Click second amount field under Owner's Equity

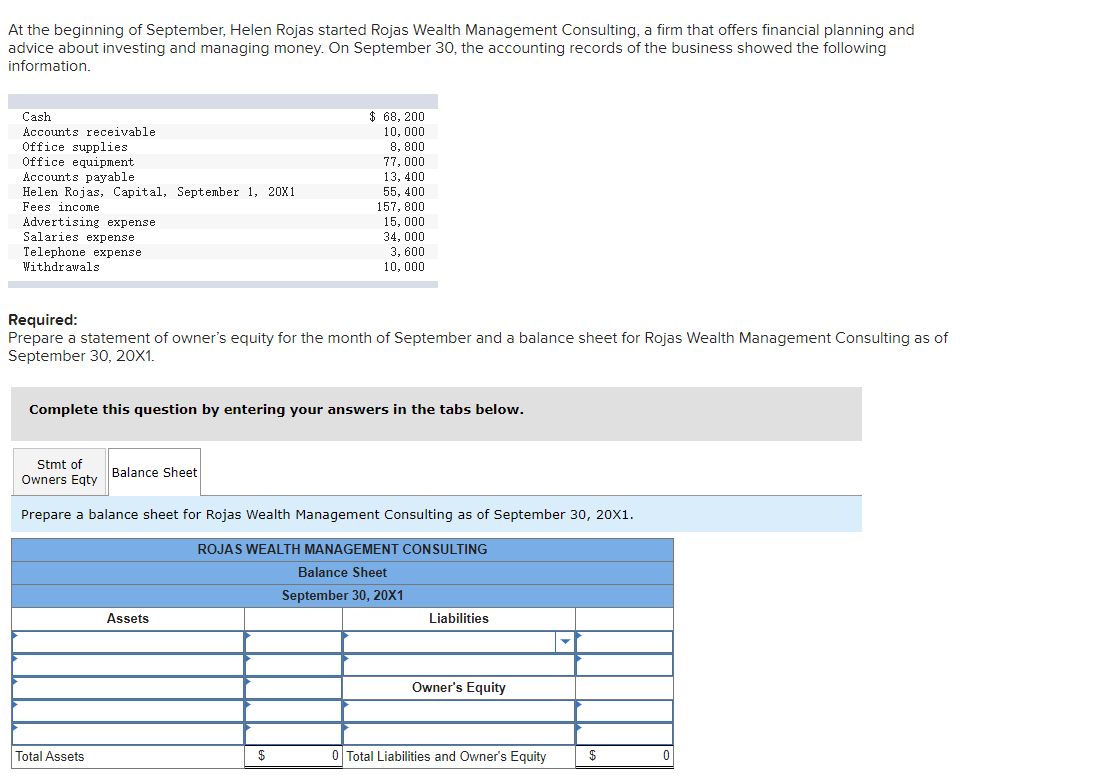pos(624,733)
